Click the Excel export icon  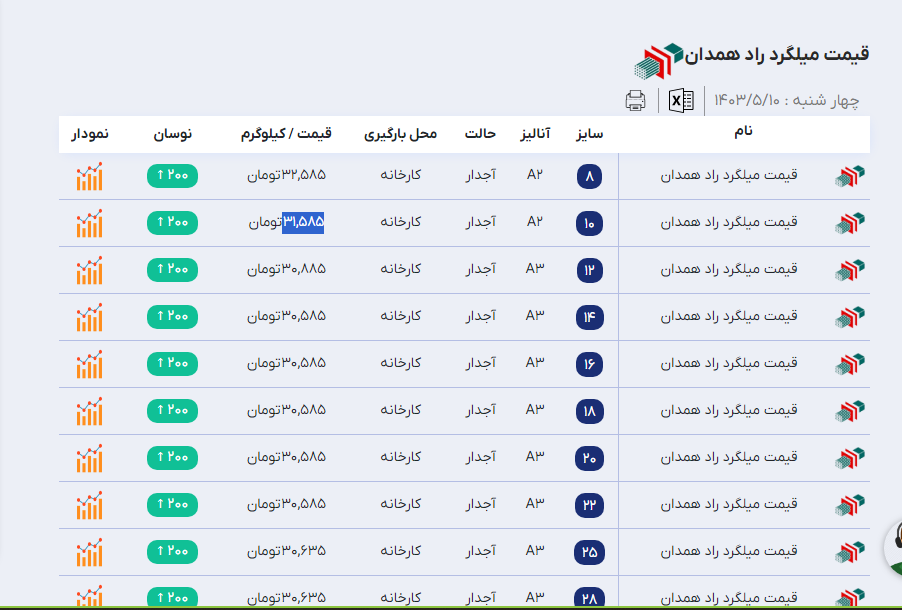tap(682, 100)
